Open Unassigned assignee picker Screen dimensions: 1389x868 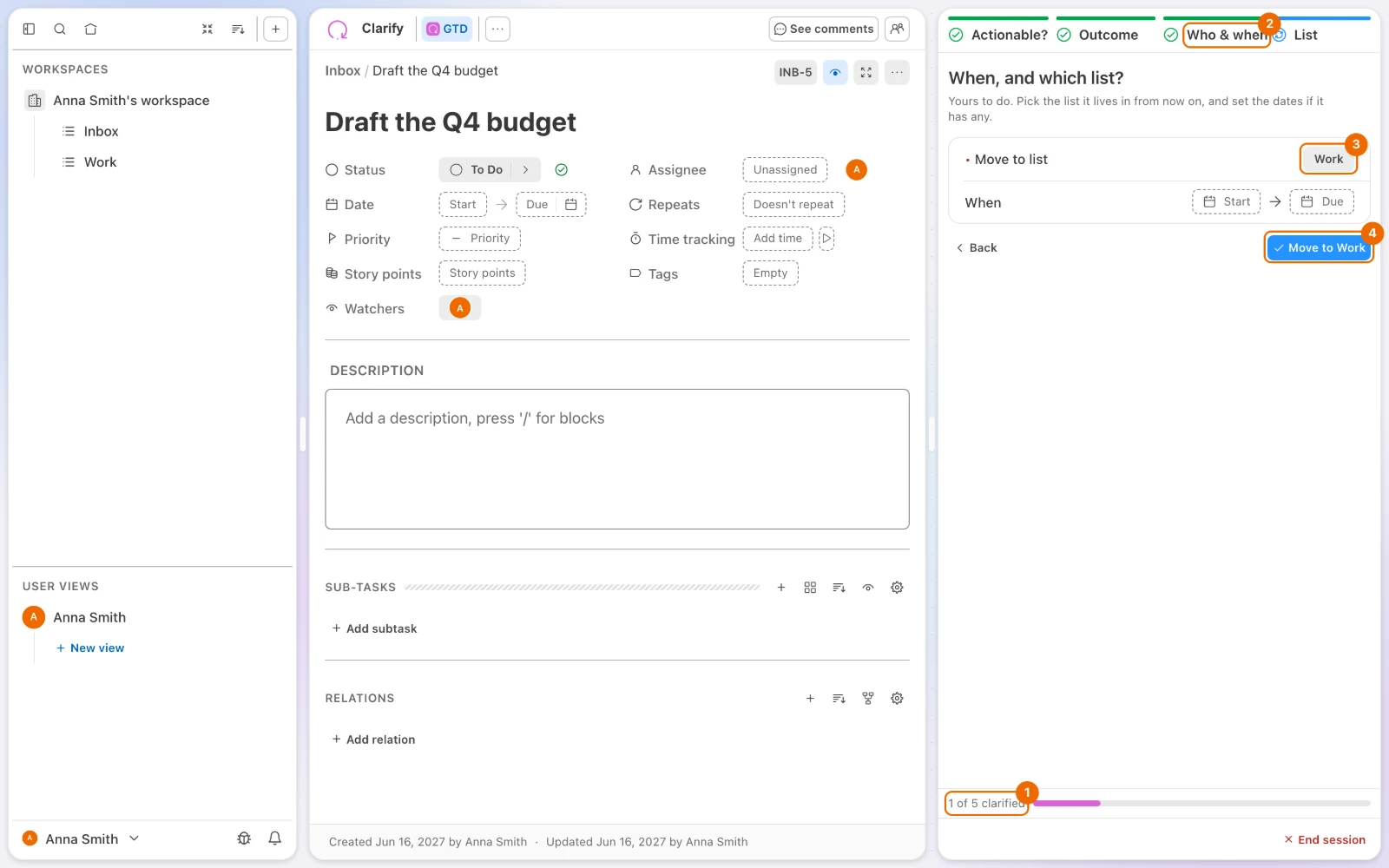[785, 169]
